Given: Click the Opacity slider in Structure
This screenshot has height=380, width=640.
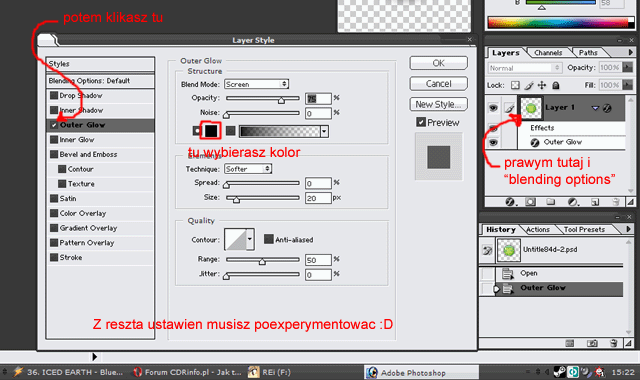Looking at the screenshot, I should click(x=262, y=98).
